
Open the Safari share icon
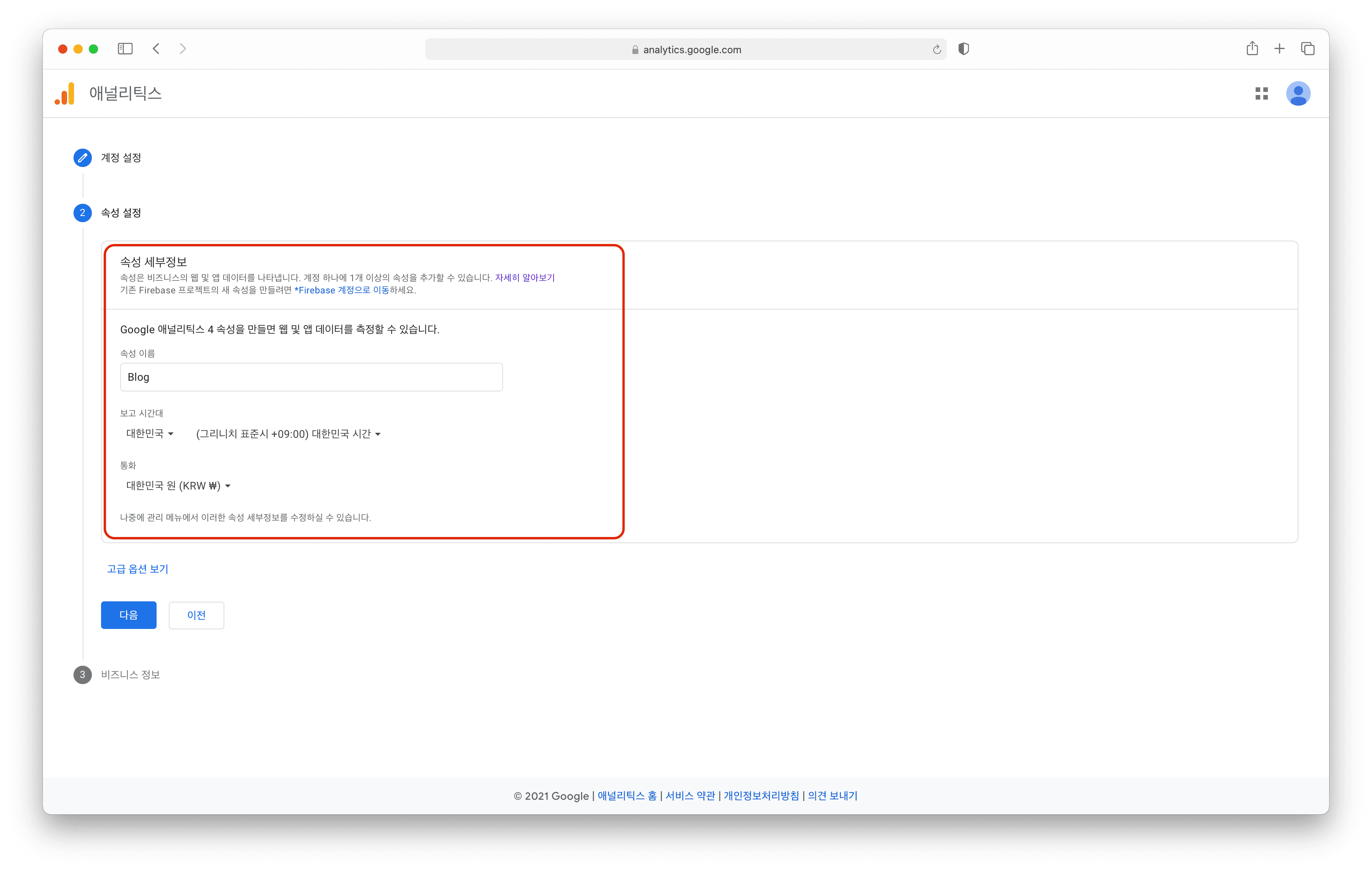(1252, 49)
